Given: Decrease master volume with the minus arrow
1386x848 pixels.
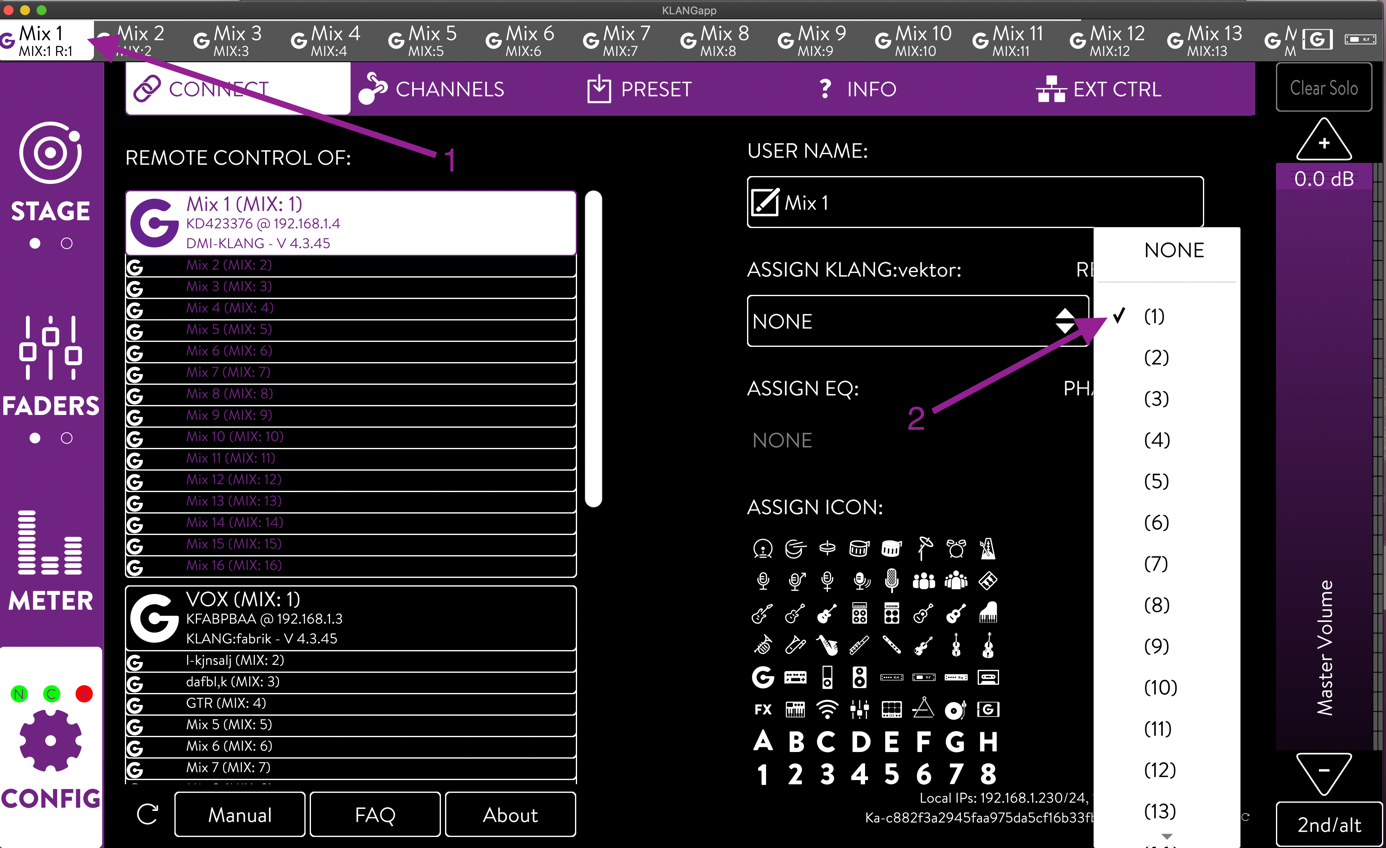Looking at the screenshot, I should 1324,773.
